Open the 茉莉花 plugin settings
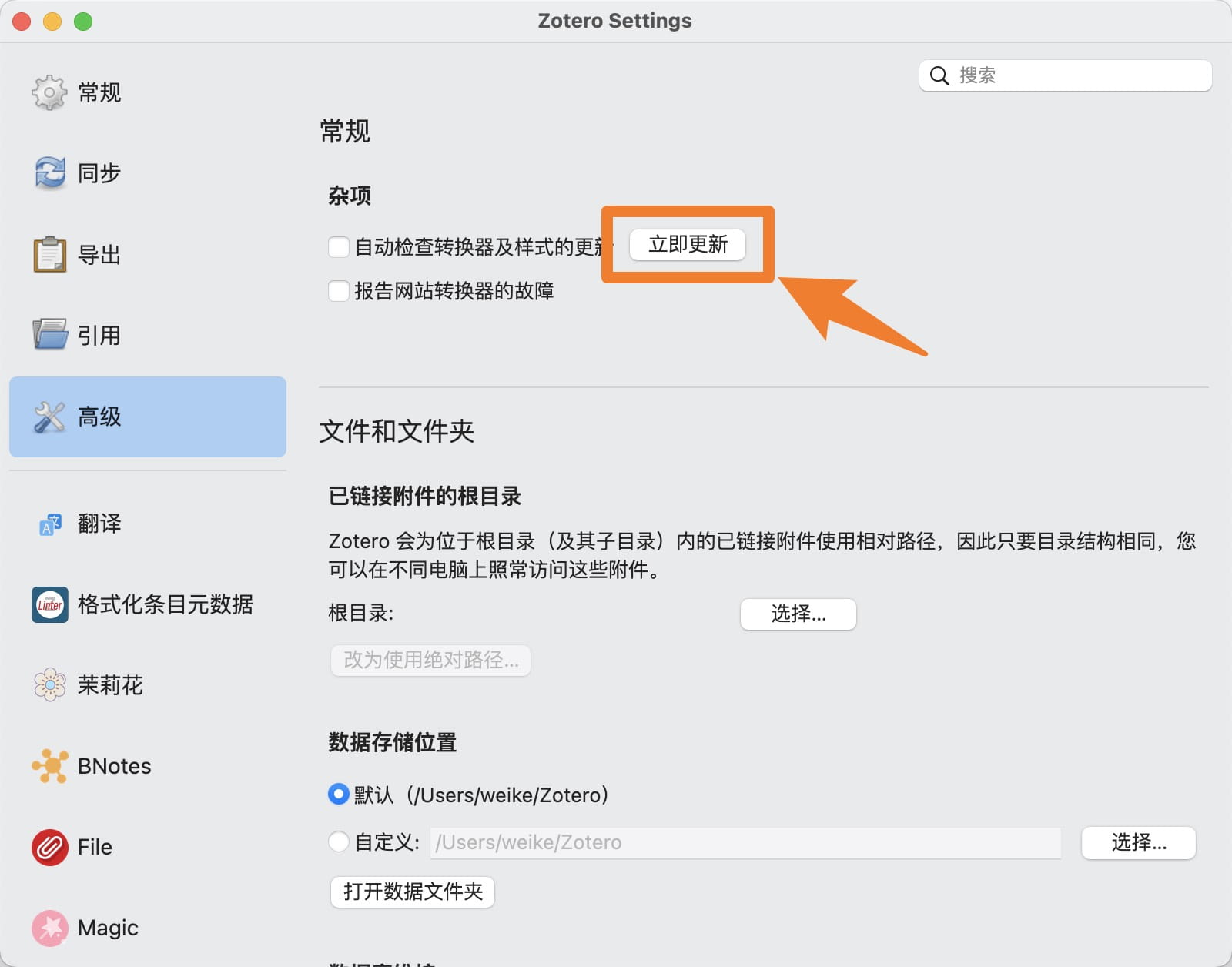This screenshot has height=967, width=1232. point(147,684)
